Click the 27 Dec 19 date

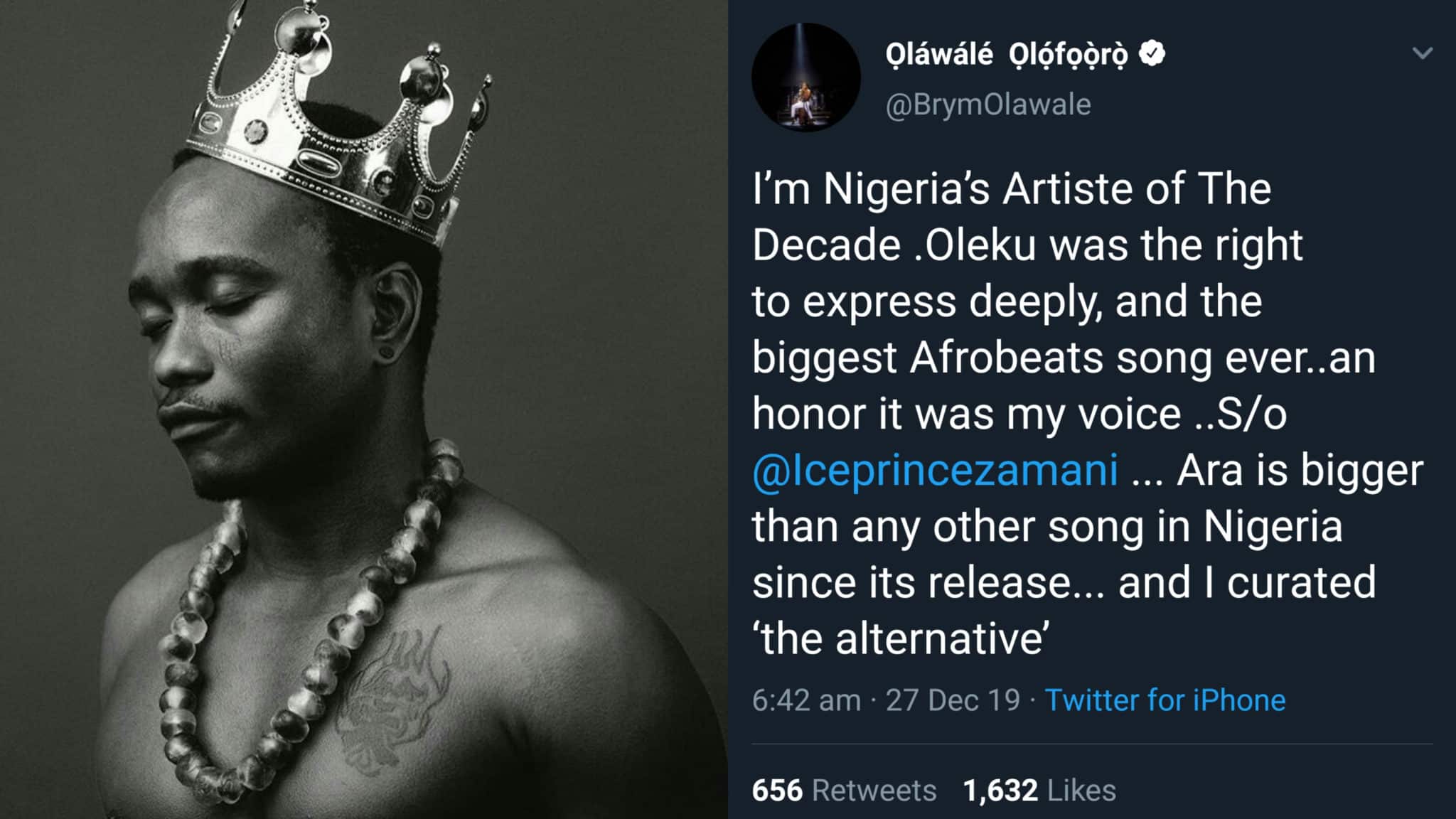coord(953,700)
